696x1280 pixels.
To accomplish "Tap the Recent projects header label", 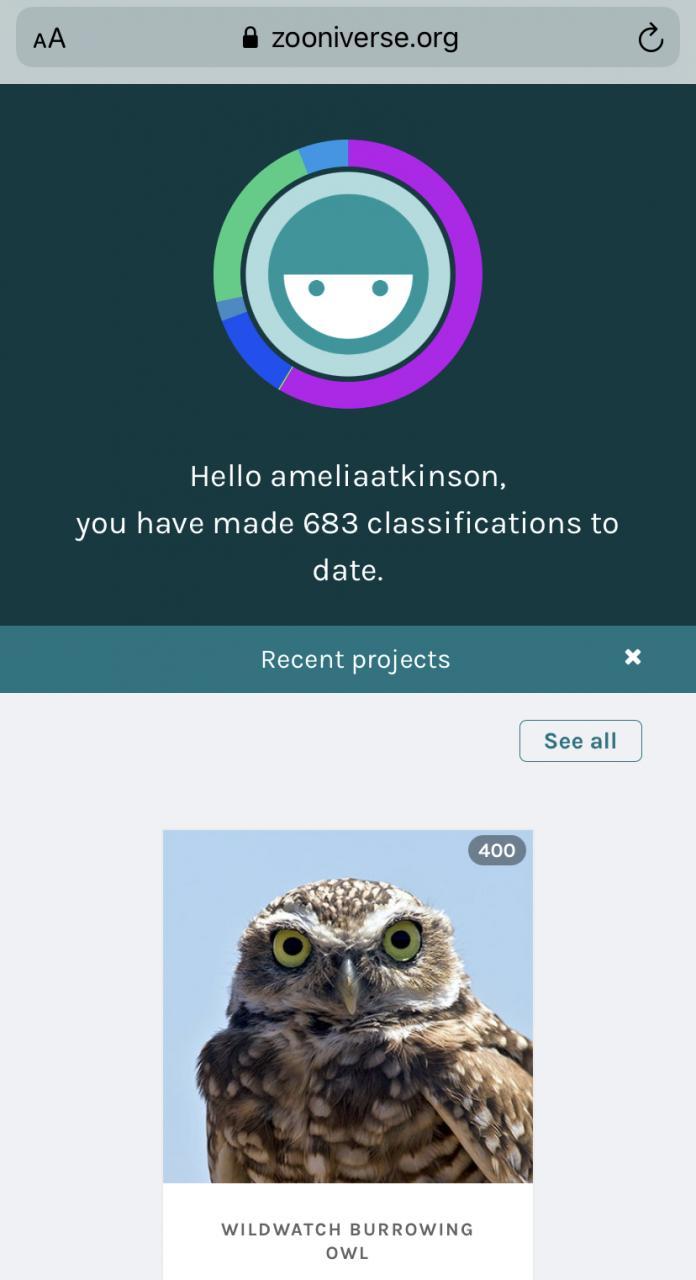I will pos(355,659).
